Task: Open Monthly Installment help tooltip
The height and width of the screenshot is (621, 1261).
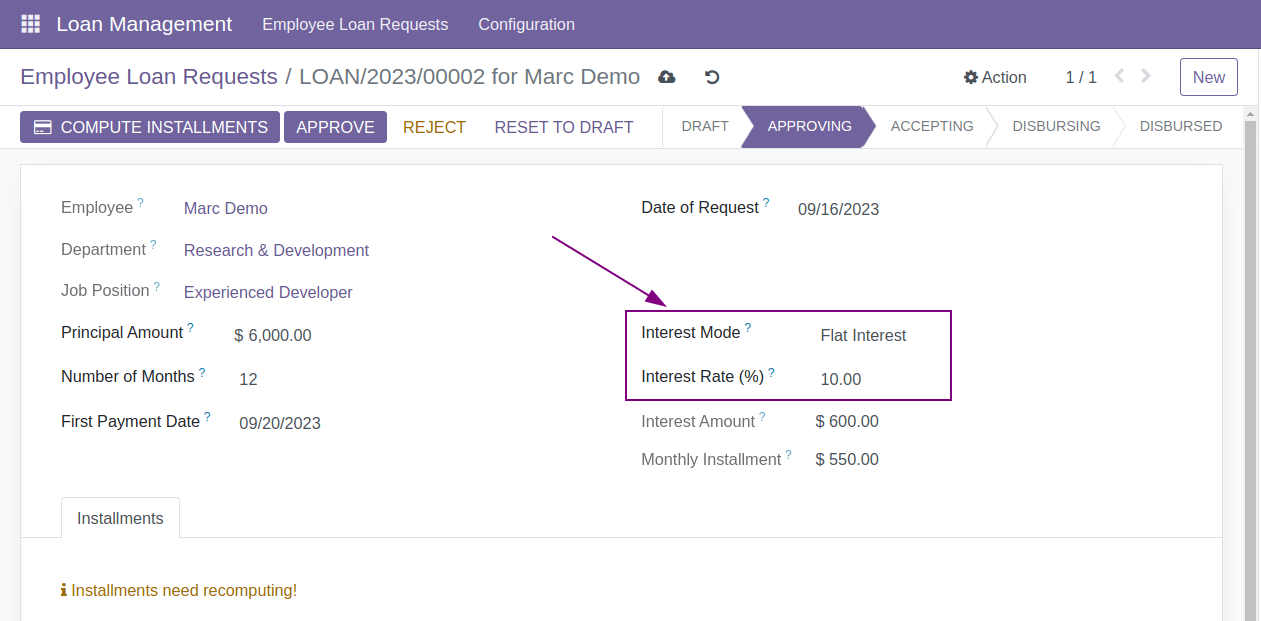Action: click(x=790, y=452)
